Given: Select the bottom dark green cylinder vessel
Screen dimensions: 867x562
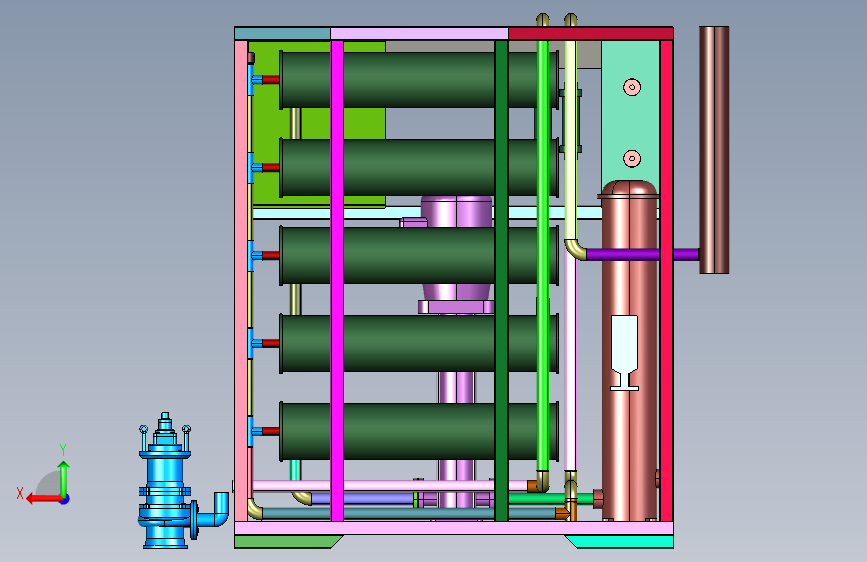Looking at the screenshot, I should click(x=419, y=431).
